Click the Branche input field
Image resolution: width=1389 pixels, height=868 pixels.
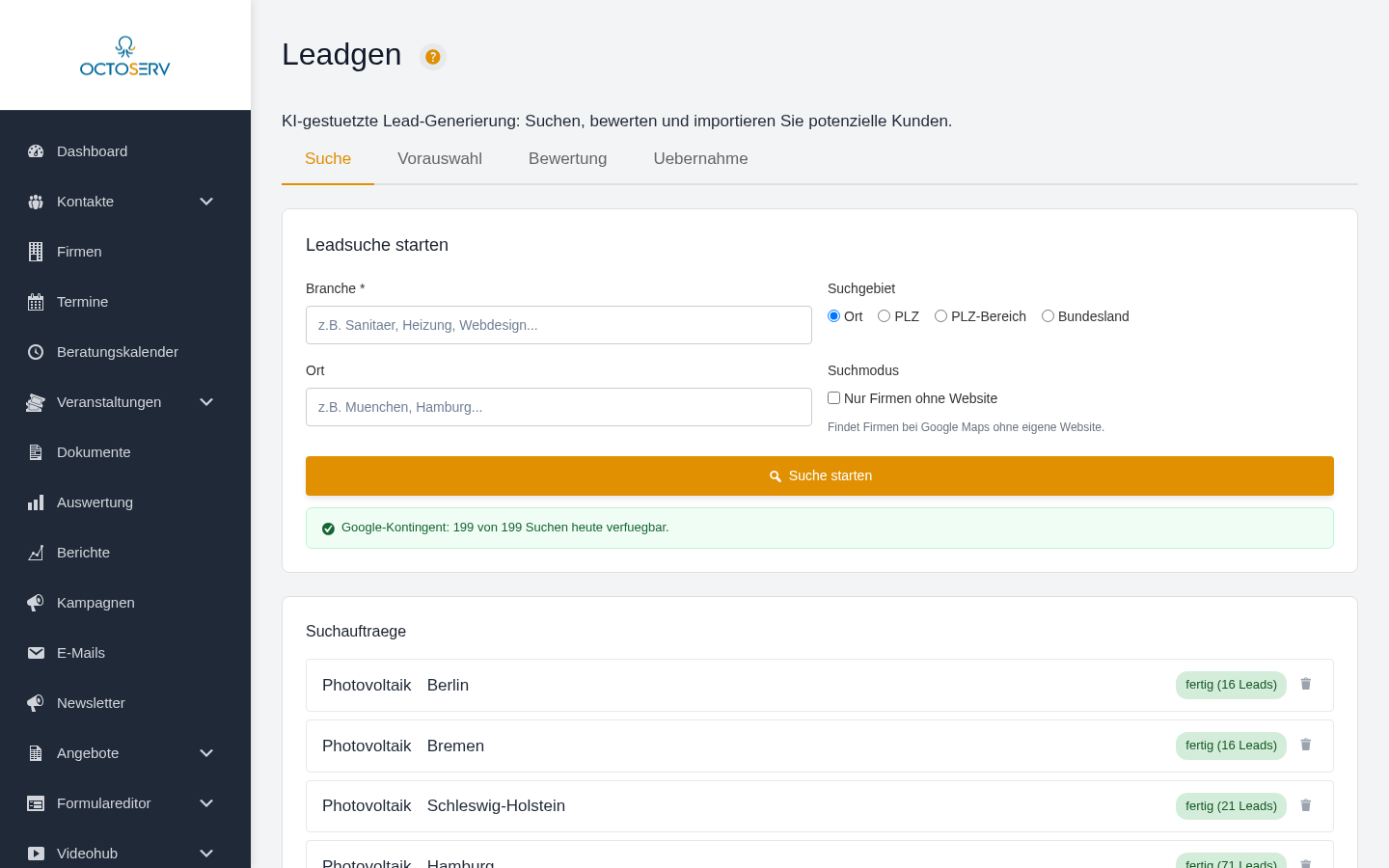[558, 325]
